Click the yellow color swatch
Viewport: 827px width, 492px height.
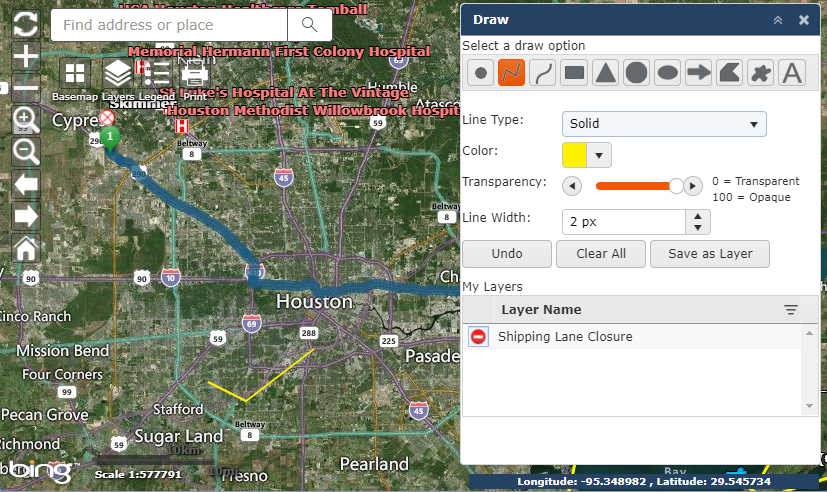pyautogui.click(x=574, y=155)
